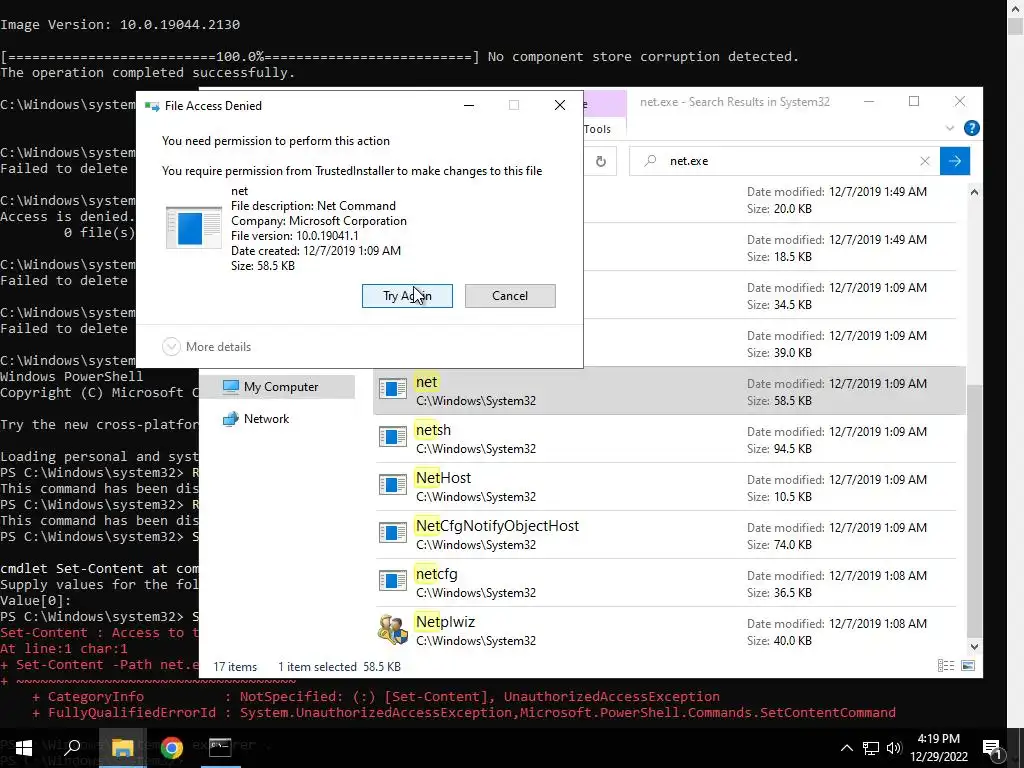Select the netsh file result icon
This screenshot has width=1024, height=768.
coord(392,437)
